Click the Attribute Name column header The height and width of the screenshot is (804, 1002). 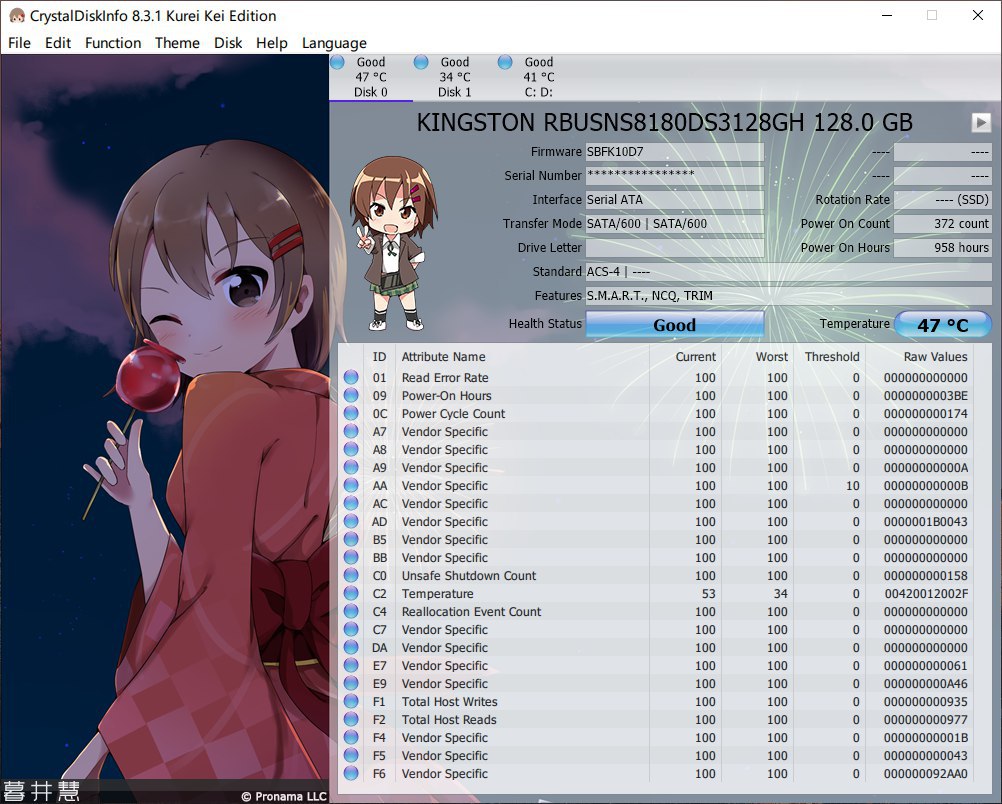pos(443,357)
